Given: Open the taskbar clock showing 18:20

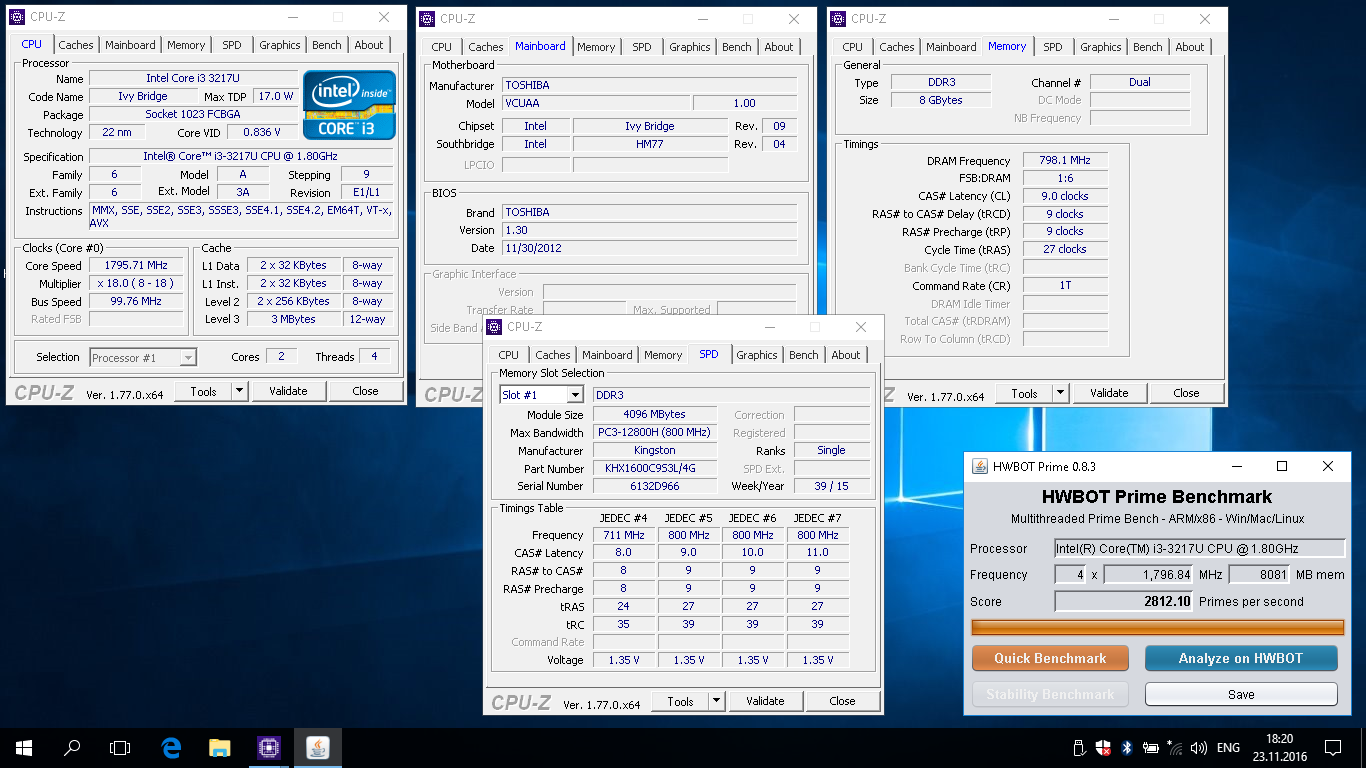Looking at the screenshot, I should click(x=1278, y=747).
